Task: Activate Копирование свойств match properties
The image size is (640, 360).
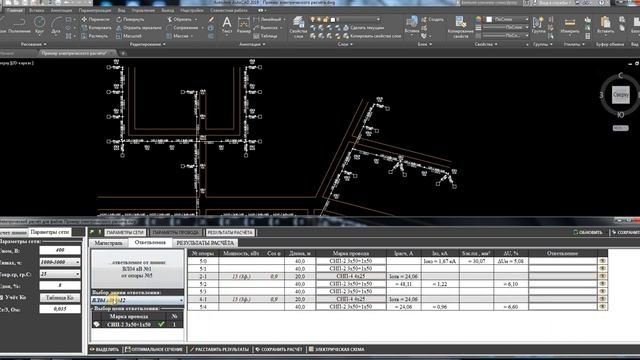Action: click(460, 27)
